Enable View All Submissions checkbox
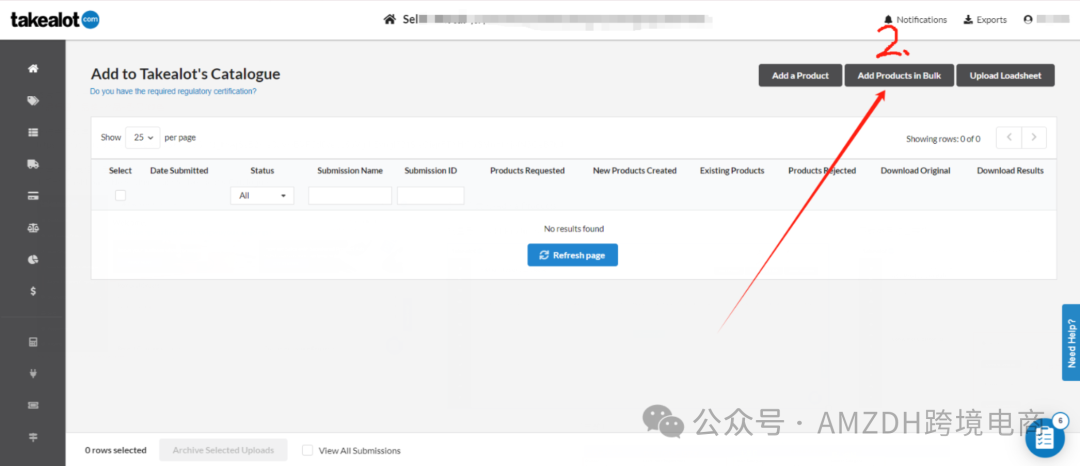This screenshot has height=466, width=1080. 308,450
